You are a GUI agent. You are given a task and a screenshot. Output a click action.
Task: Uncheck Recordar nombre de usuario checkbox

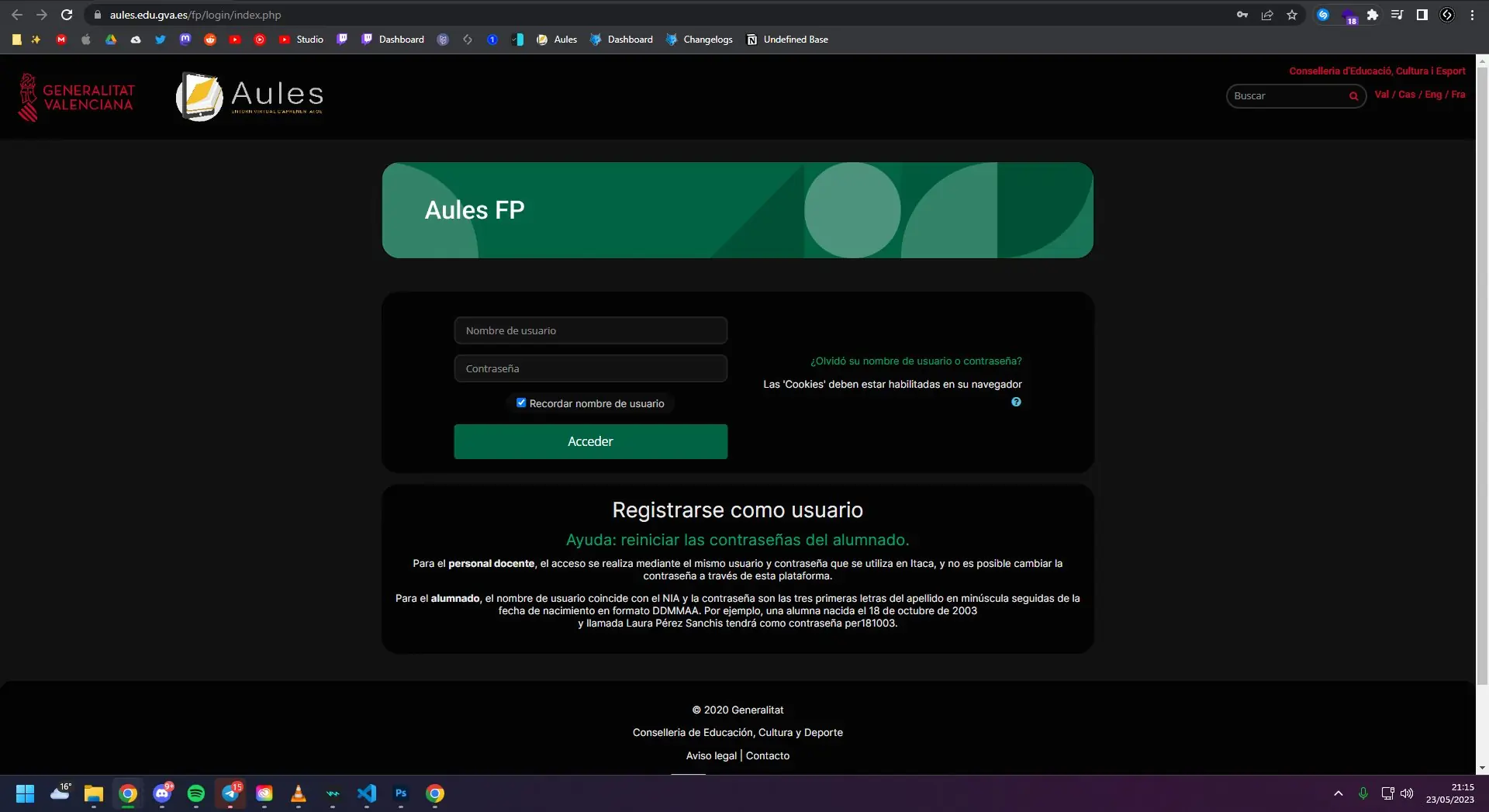click(x=521, y=403)
